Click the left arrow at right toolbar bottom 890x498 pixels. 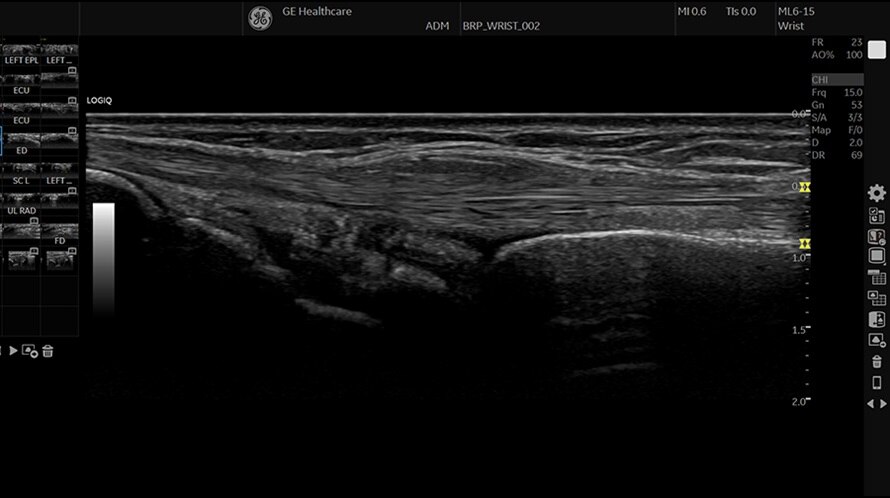coord(871,404)
